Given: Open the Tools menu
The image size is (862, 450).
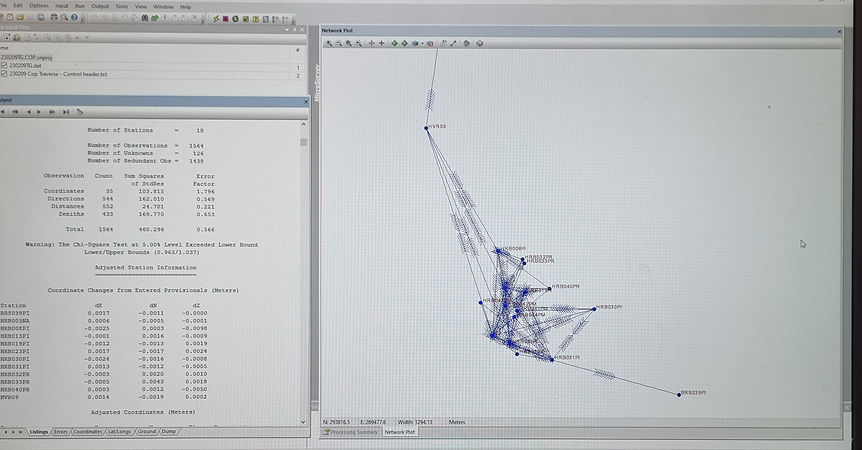Looking at the screenshot, I should (x=121, y=7).
